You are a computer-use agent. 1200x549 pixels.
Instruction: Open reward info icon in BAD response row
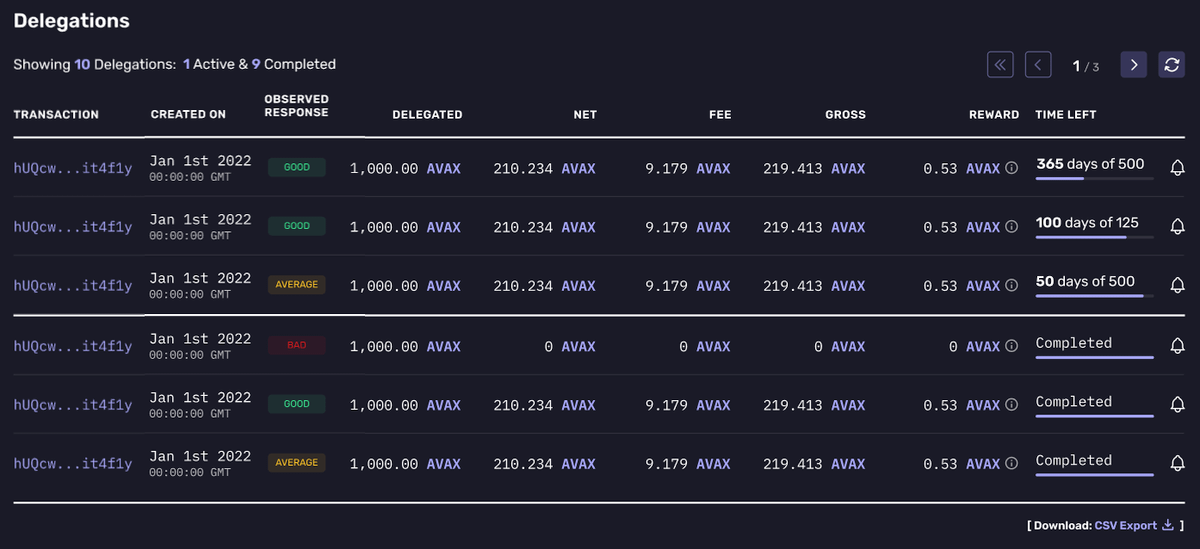point(1011,347)
